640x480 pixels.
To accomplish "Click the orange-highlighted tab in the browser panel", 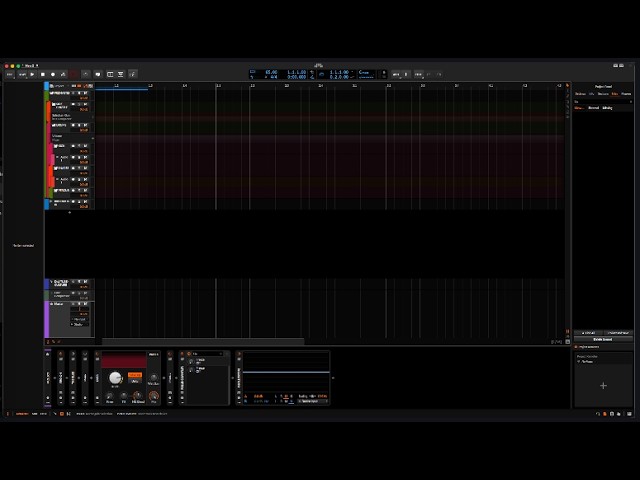I will 615,94.
